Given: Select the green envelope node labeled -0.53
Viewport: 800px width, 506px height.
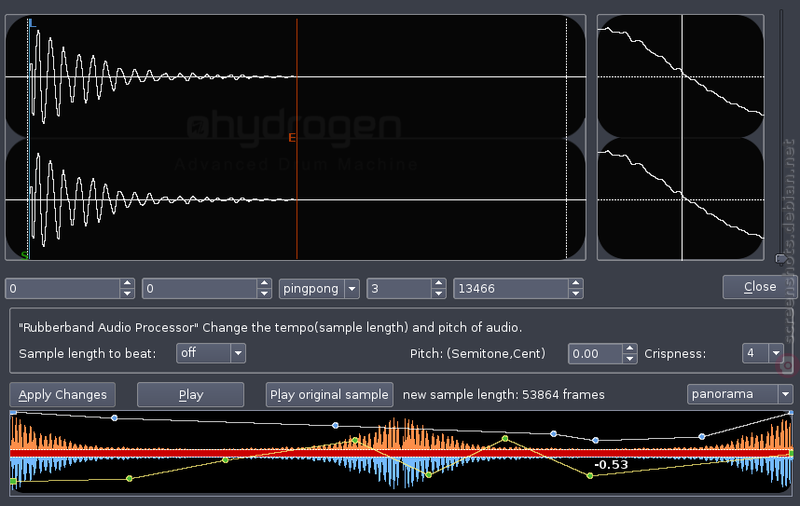Looking at the screenshot, I should tap(590, 475).
